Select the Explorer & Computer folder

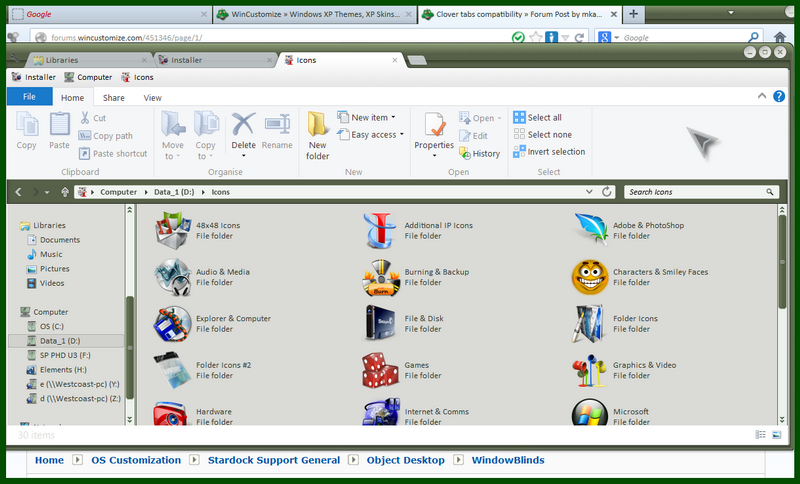coord(212,323)
